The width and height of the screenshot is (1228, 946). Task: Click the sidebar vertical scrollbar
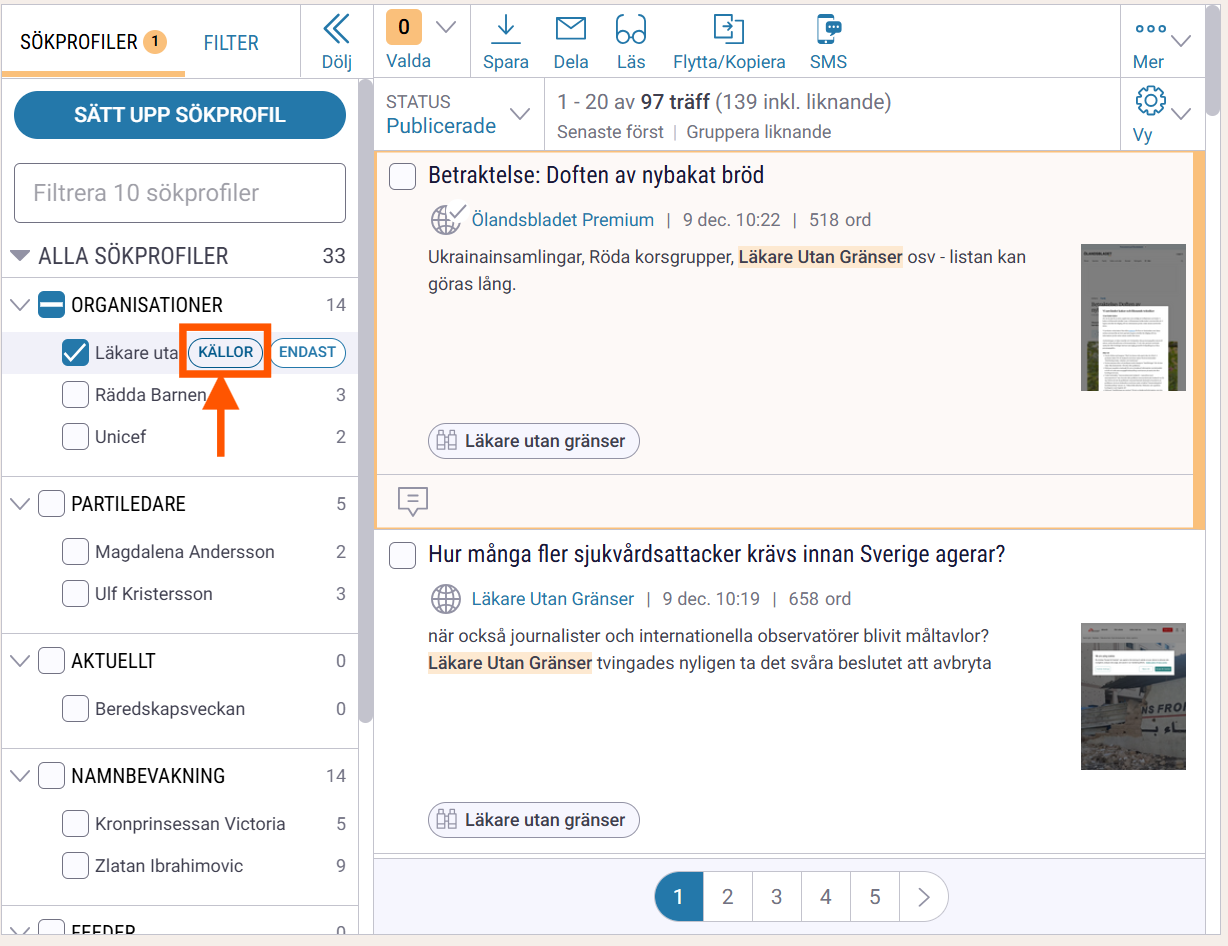[365, 400]
